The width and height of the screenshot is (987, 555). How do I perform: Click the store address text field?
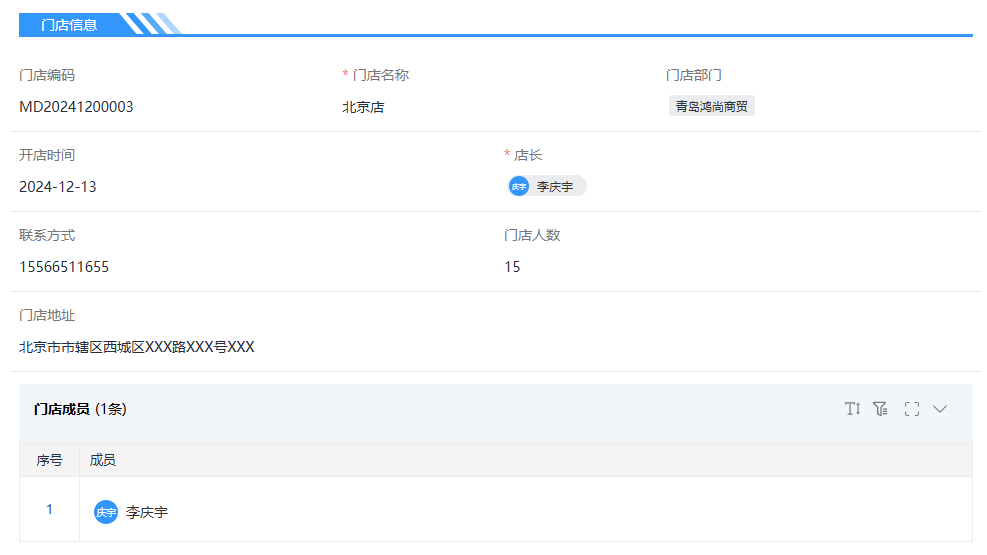pos(137,347)
